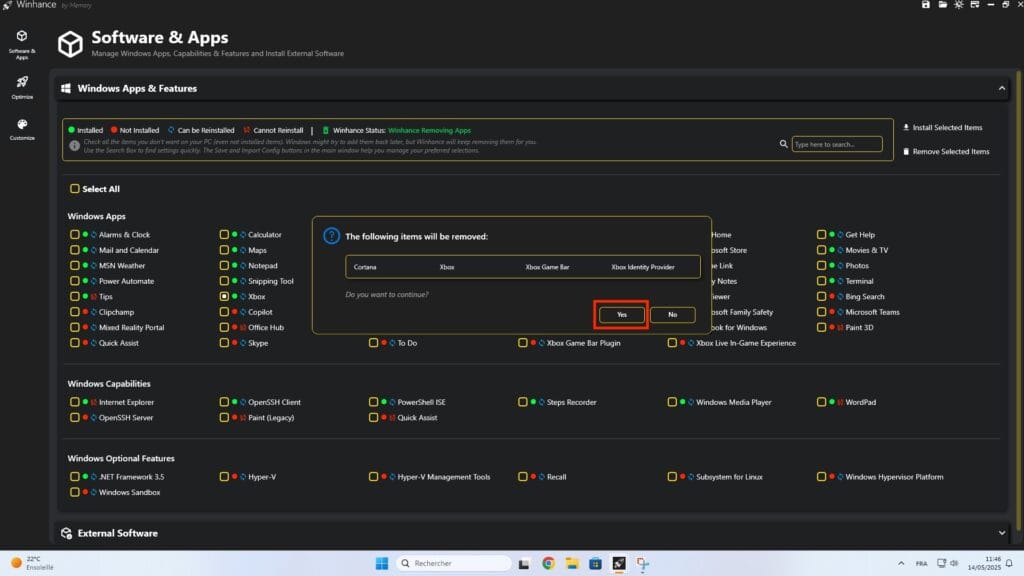Check the Hyper-V optional feature
Screen dimensions: 1024x576
[224, 477]
